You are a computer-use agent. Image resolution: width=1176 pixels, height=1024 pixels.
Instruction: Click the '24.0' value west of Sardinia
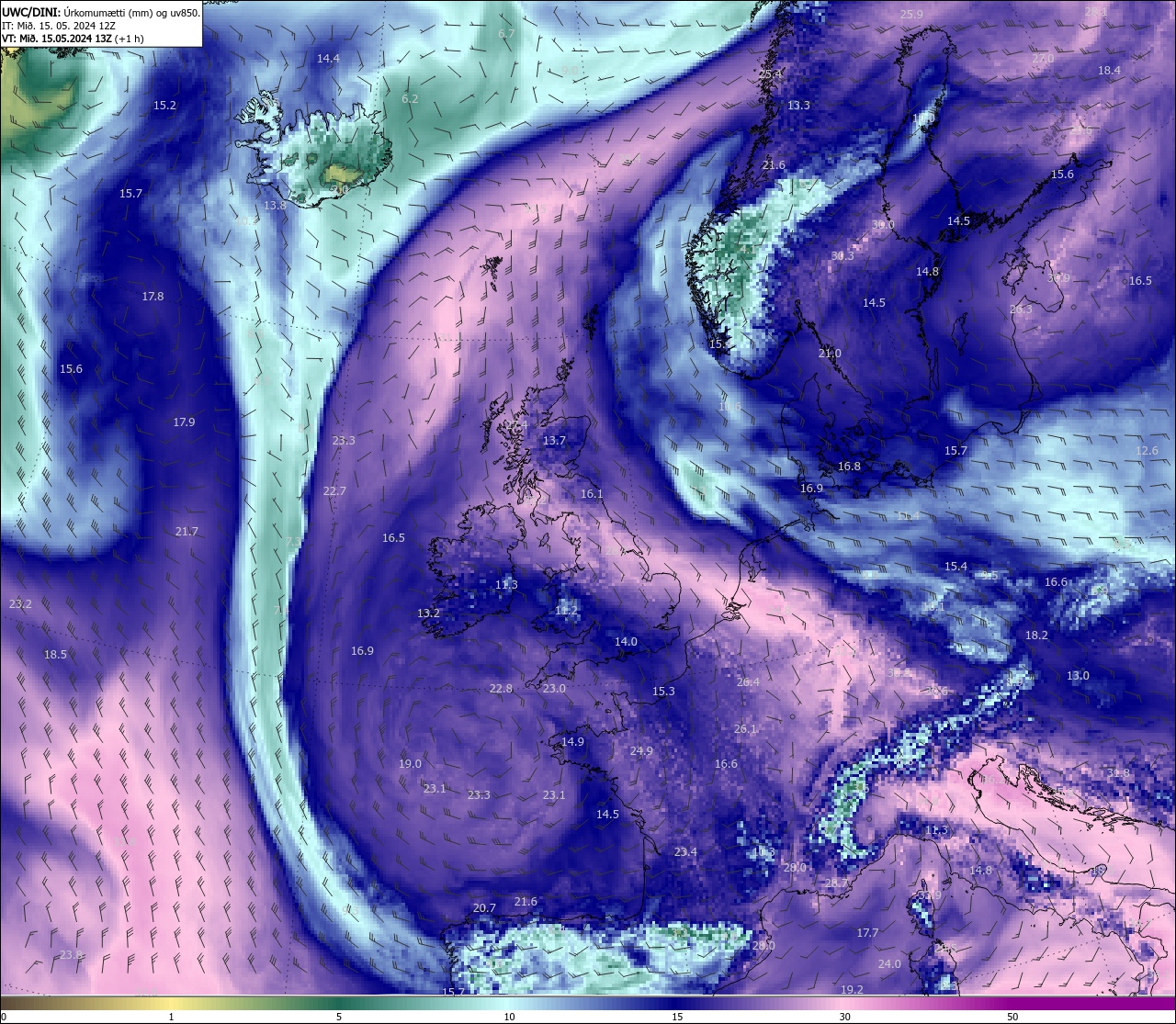[889, 963]
